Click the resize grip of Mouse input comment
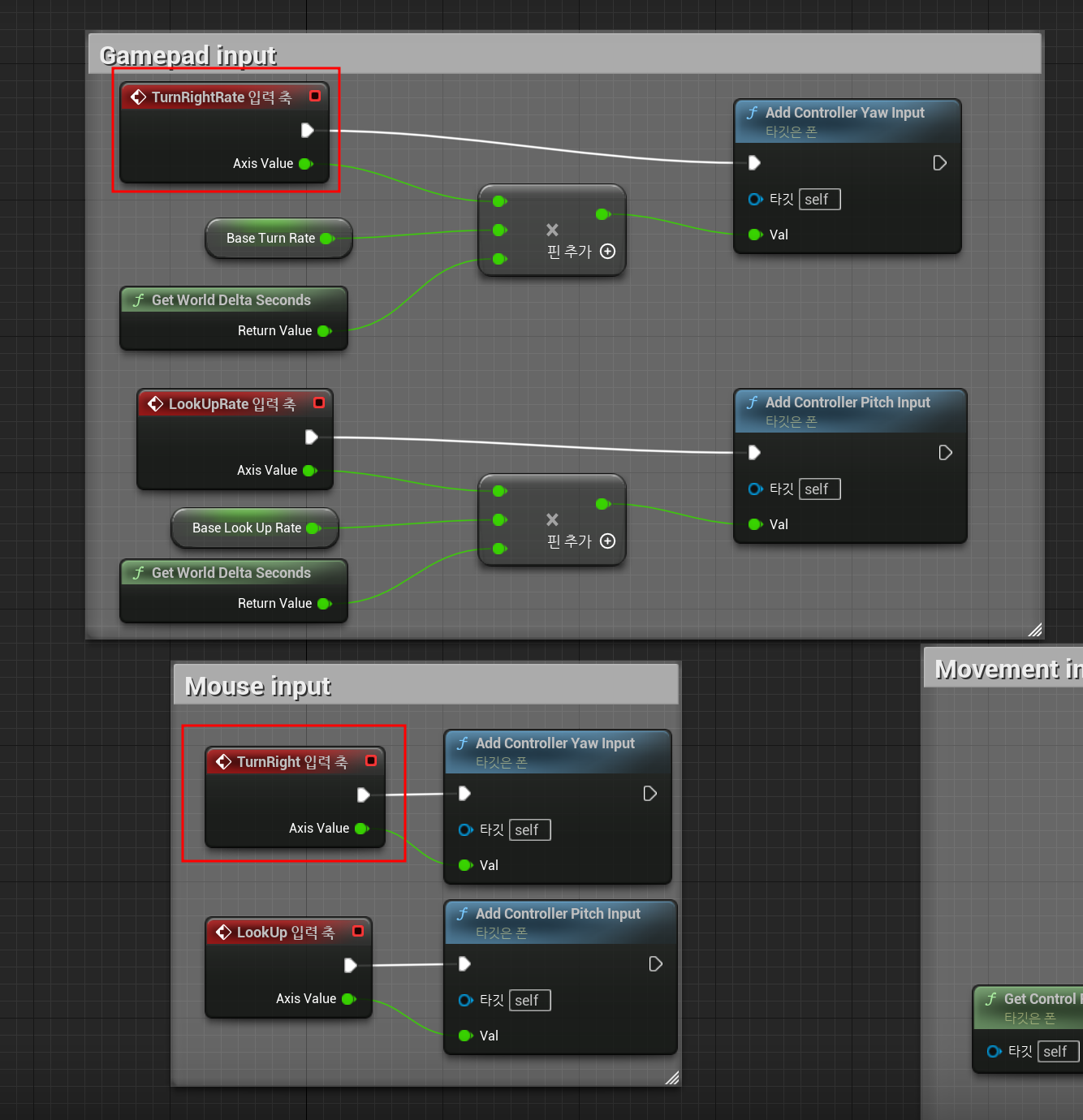Image resolution: width=1083 pixels, height=1120 pixels. (672, 1077)
